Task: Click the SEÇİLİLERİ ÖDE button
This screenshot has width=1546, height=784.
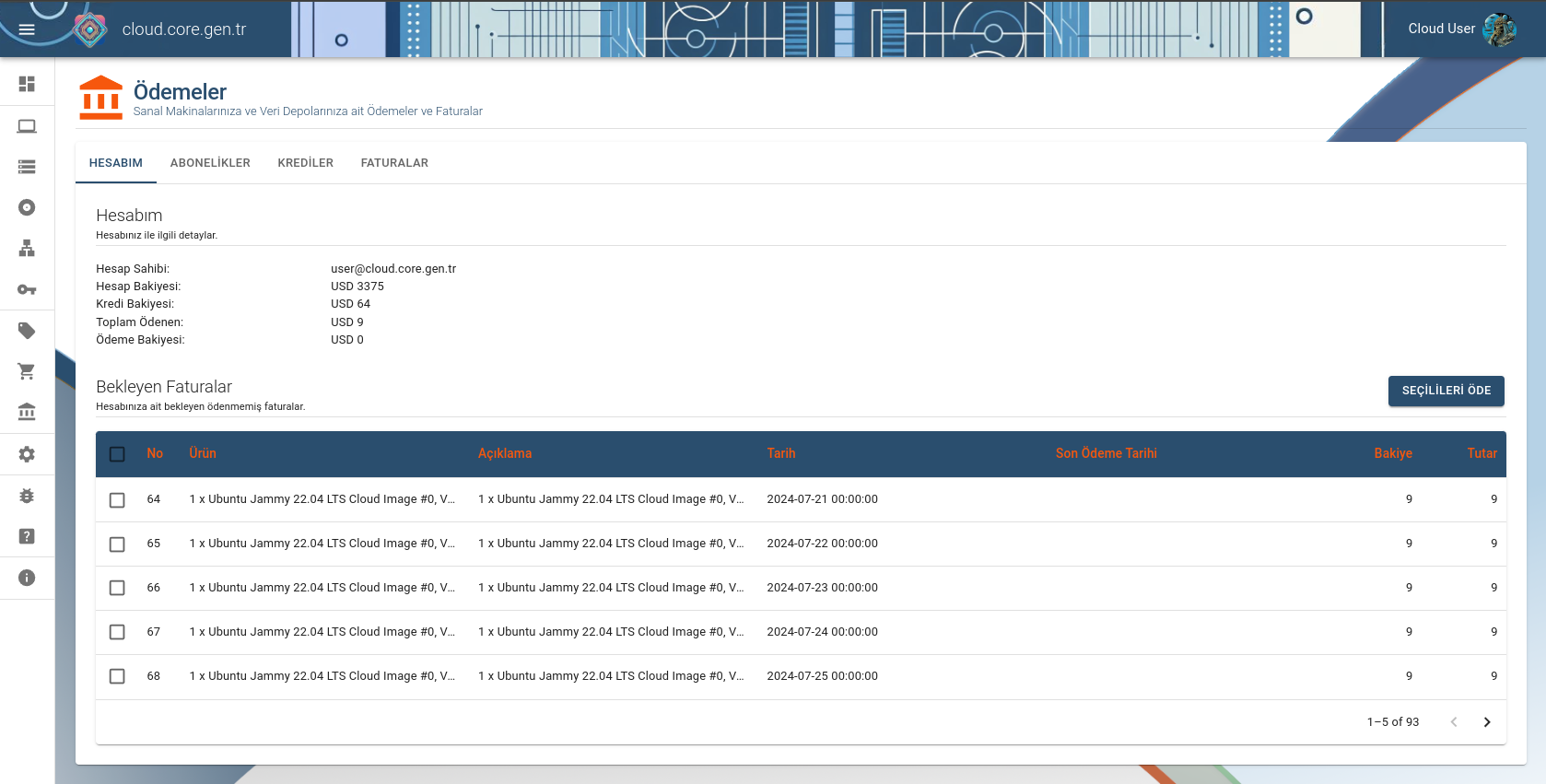Action: 1446,391
